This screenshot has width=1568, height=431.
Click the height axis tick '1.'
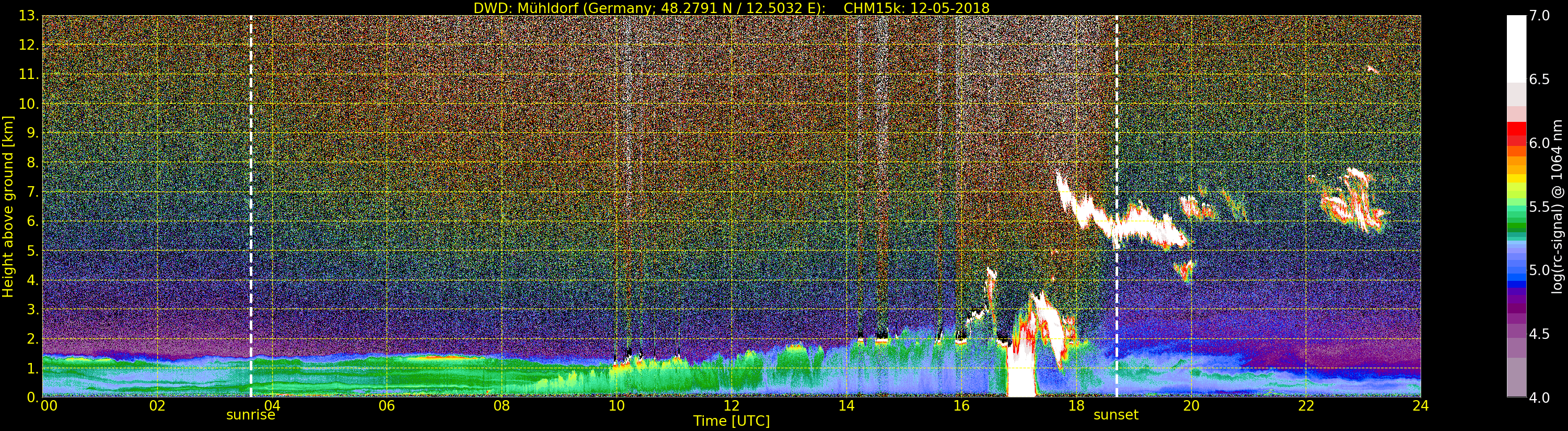32,368
